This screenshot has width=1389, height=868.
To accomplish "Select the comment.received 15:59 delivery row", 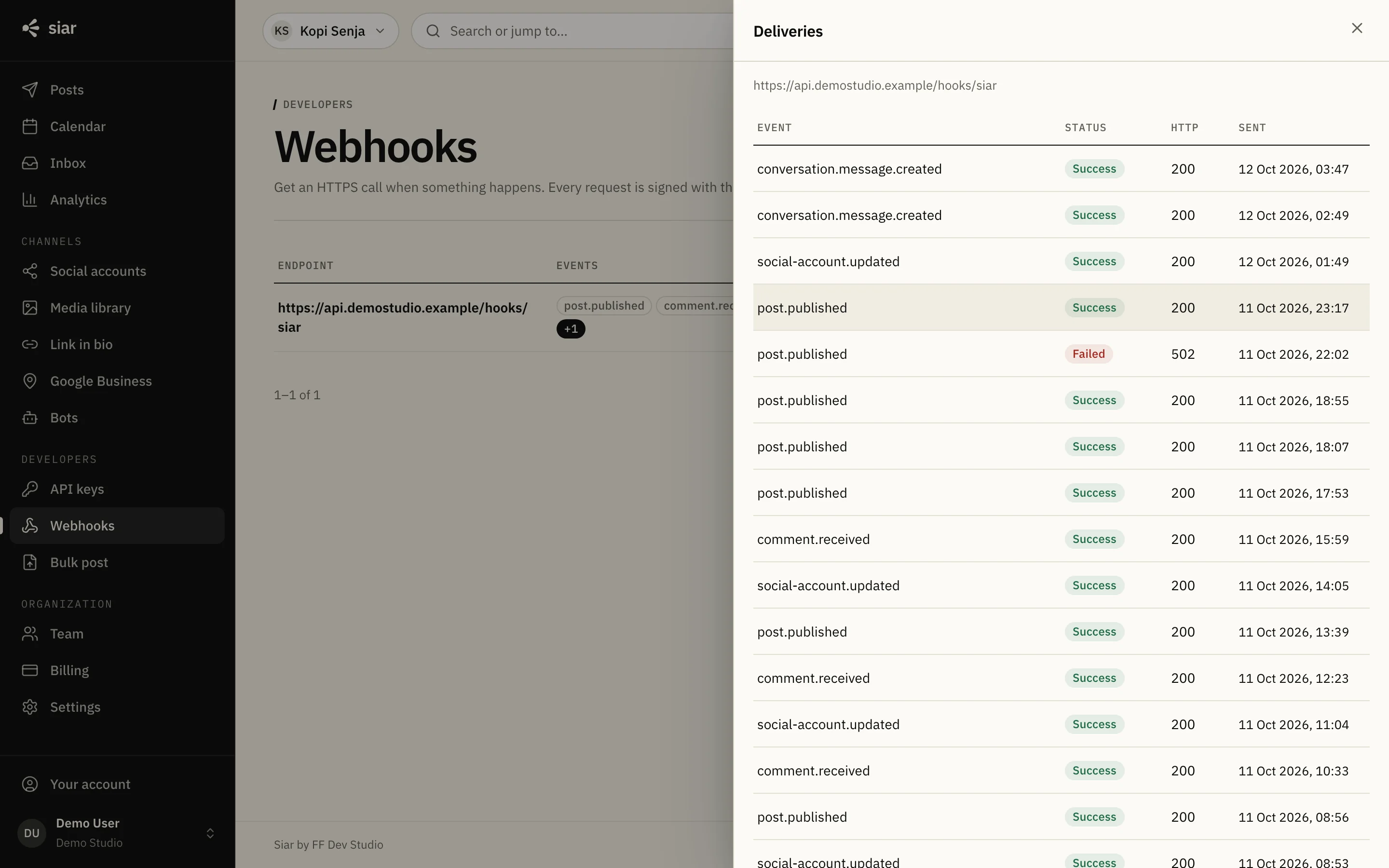I will pos(1061,539).
